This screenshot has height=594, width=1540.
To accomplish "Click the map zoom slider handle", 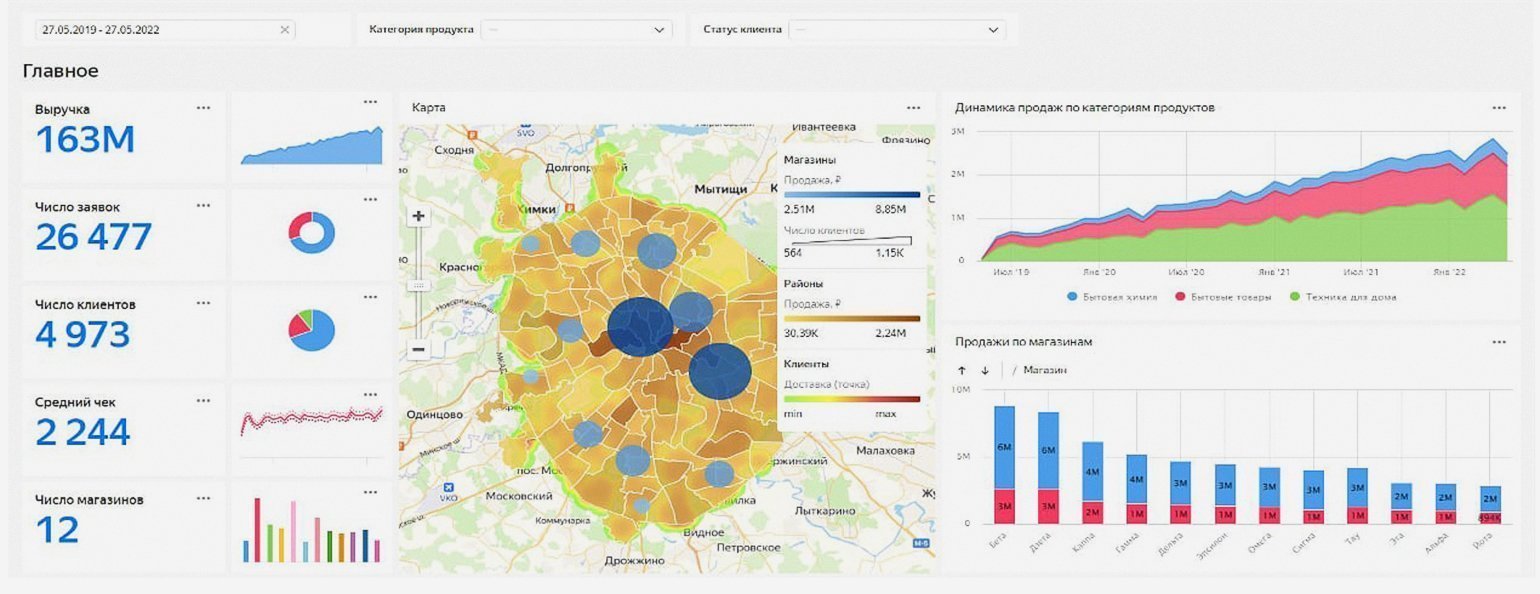I will [x=419, y=285].
